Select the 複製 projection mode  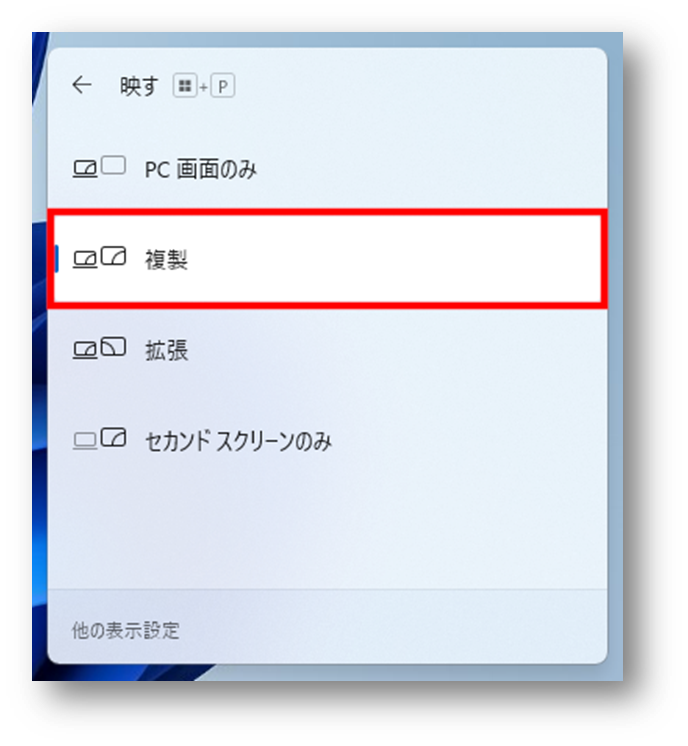tap(327, 259)
